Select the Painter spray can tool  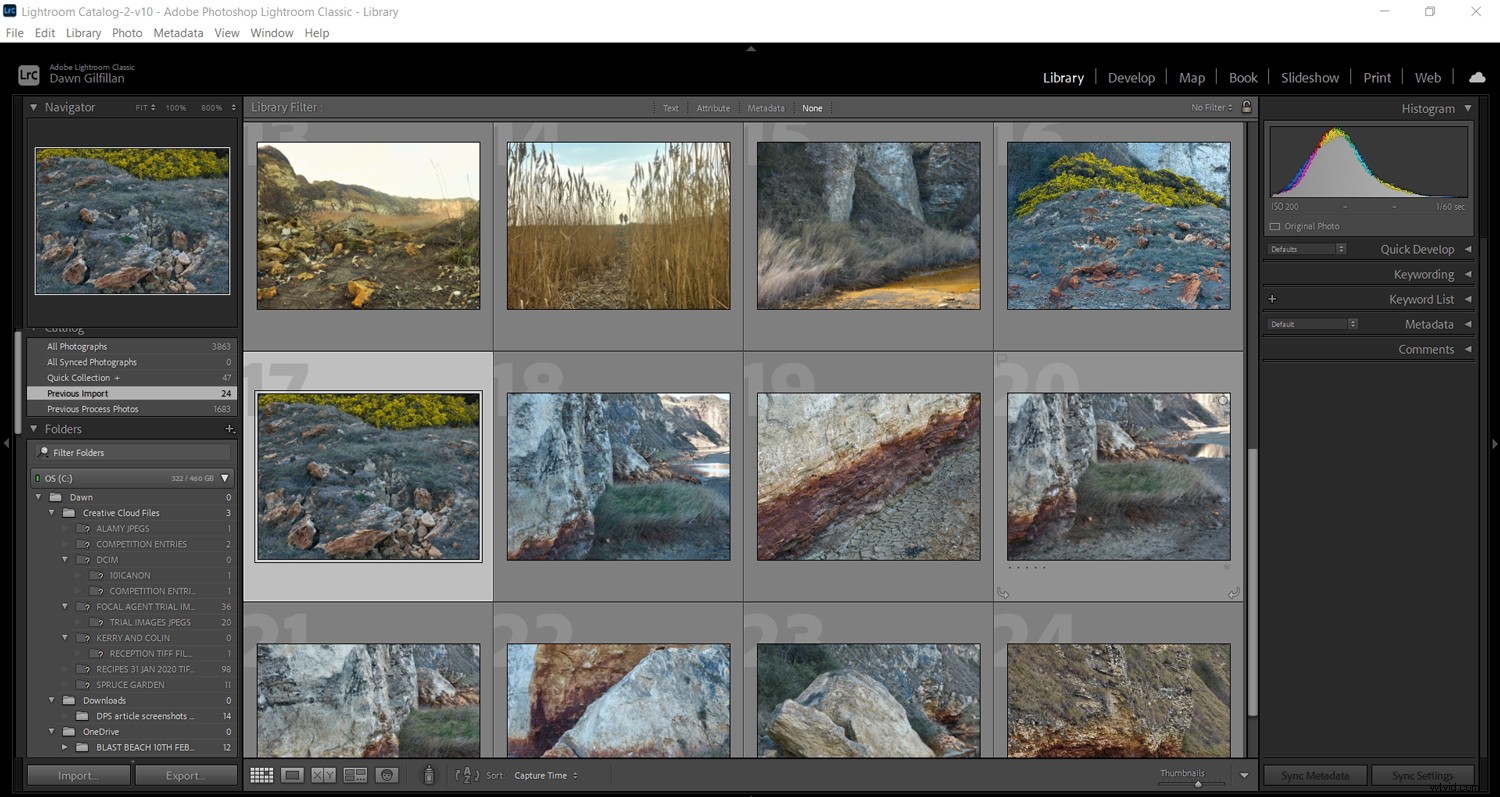click(x=428, y=775)
